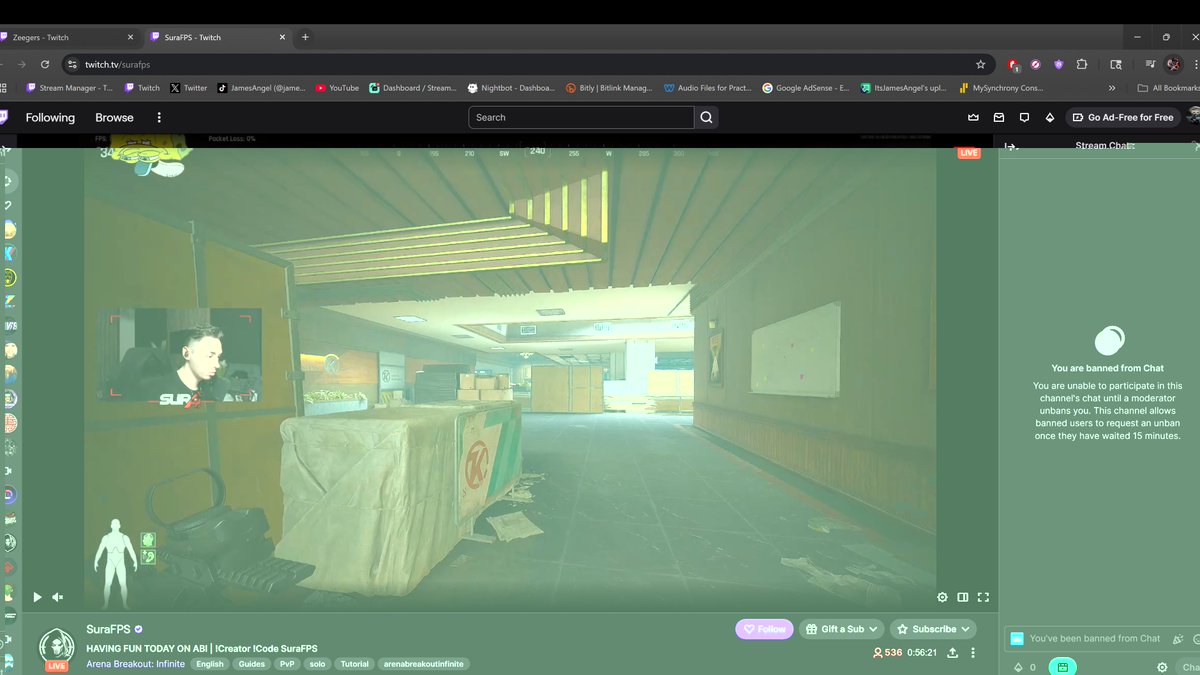Open the Whispers speech bubble icon
The height and width of the screenshot is (675, 1200).
1024,117
